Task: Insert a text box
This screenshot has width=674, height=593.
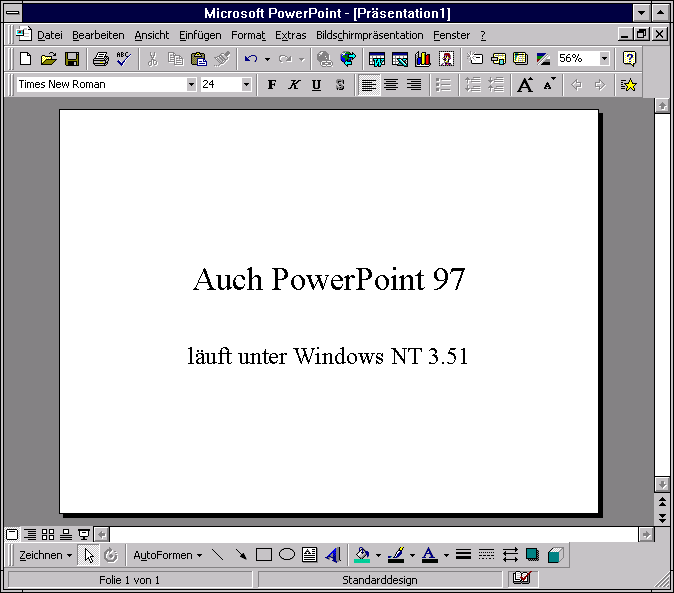Action: [309, 555]
